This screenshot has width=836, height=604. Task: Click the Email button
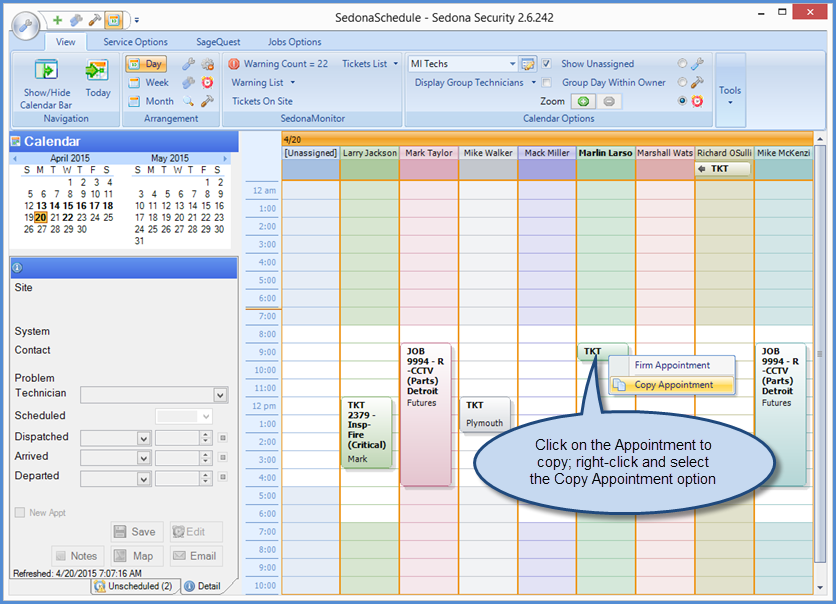point(196,557)
